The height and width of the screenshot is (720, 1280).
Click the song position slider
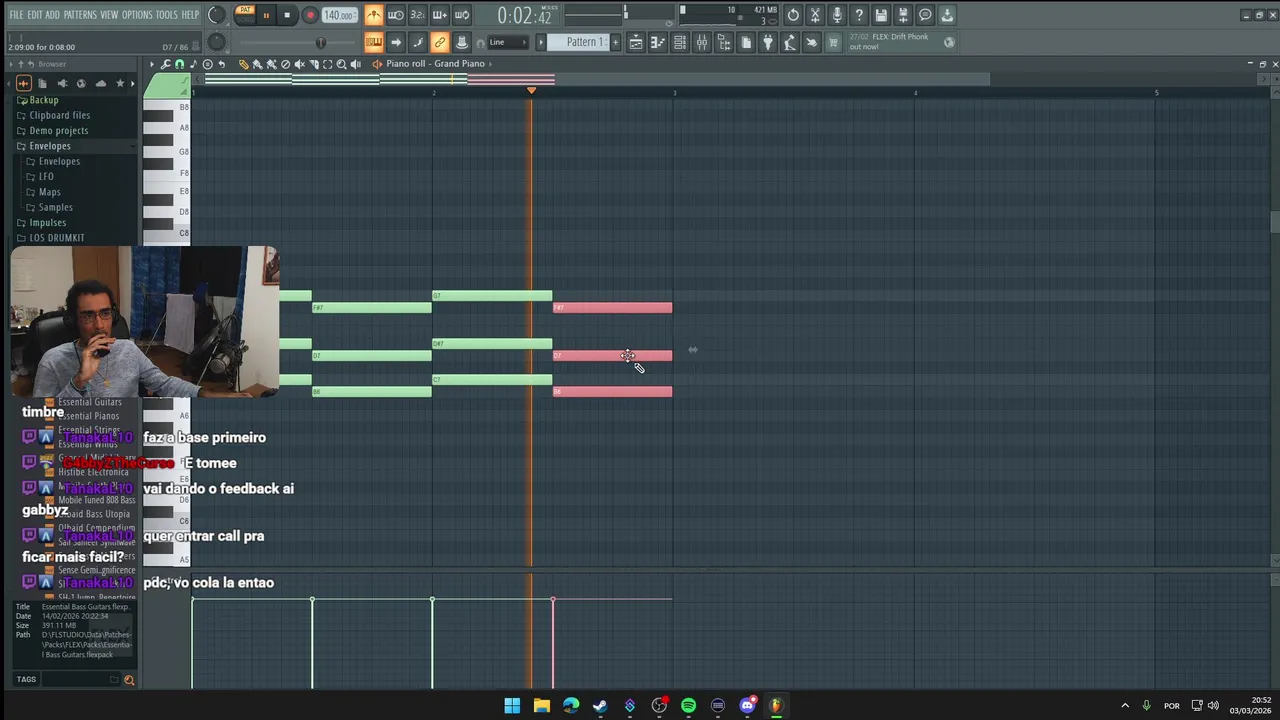(x=297, y=42)
